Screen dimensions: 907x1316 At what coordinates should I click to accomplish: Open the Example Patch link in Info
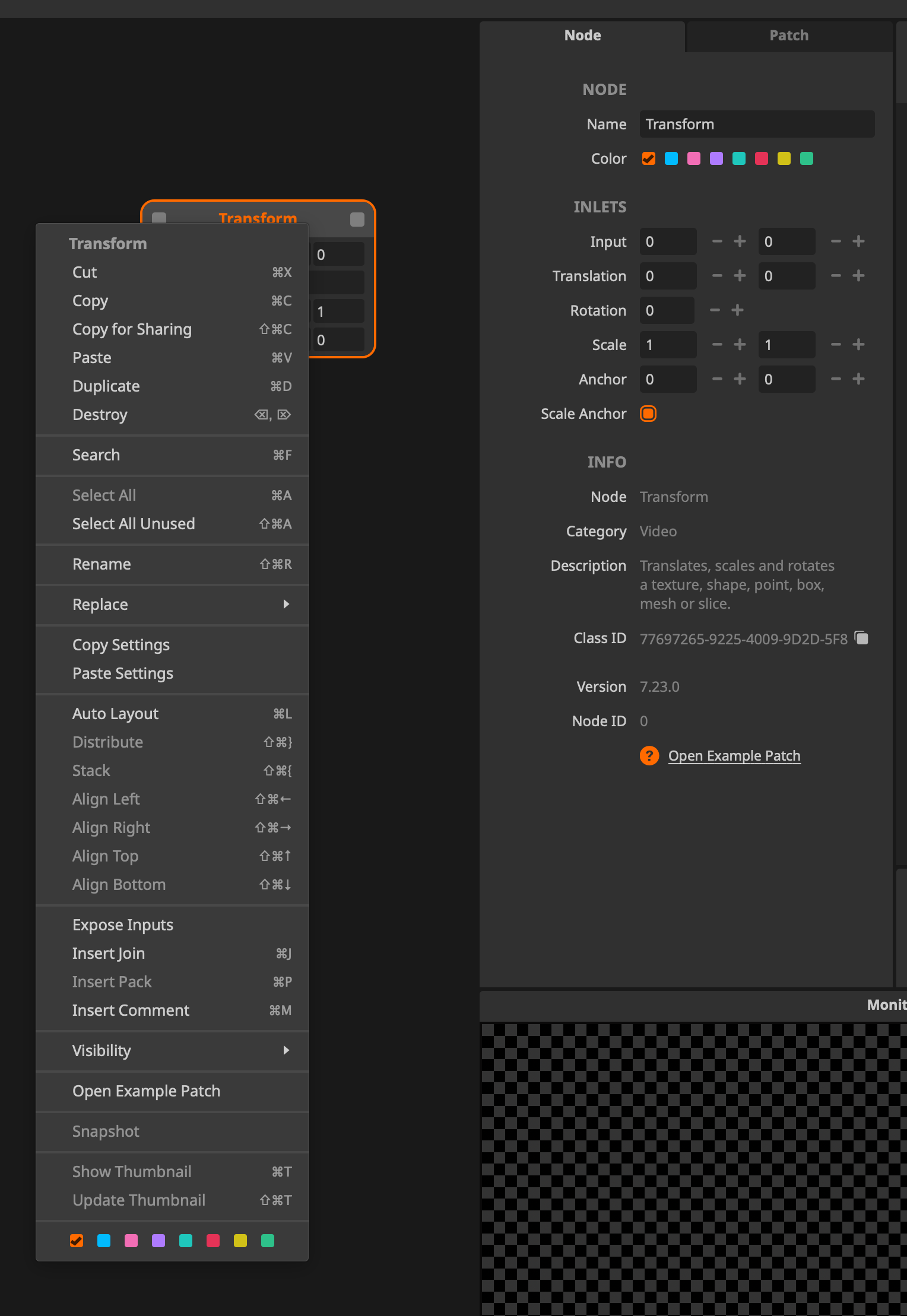(734, 756)
